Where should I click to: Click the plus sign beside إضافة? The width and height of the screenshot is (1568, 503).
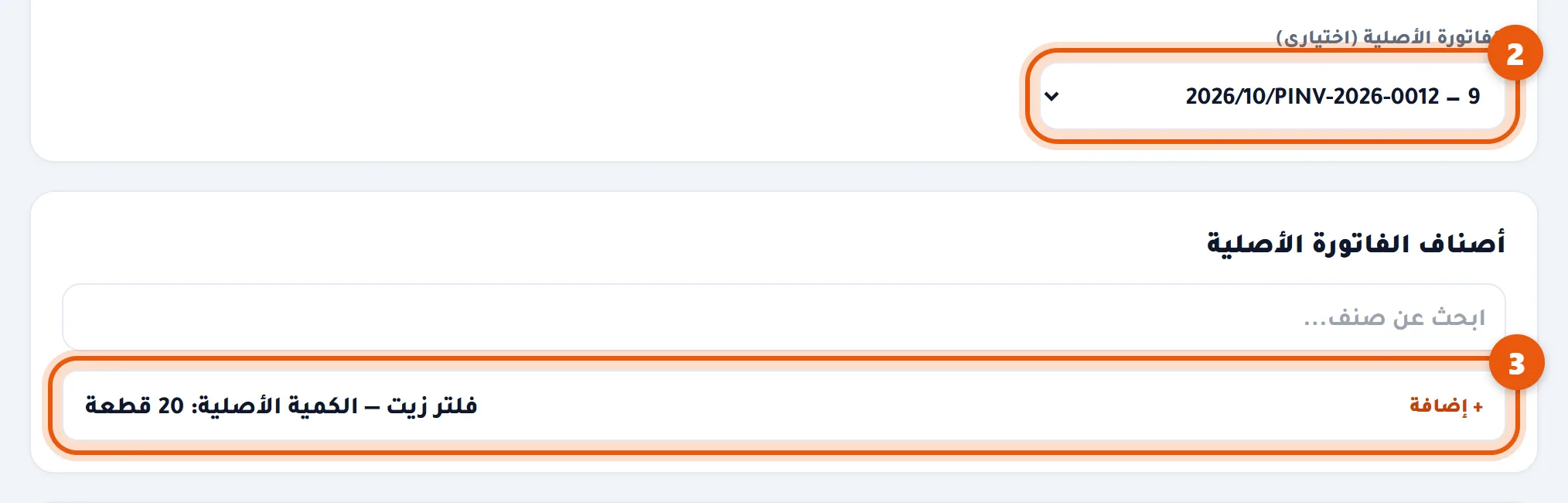pyautogui.click(x=1478, y=406)
